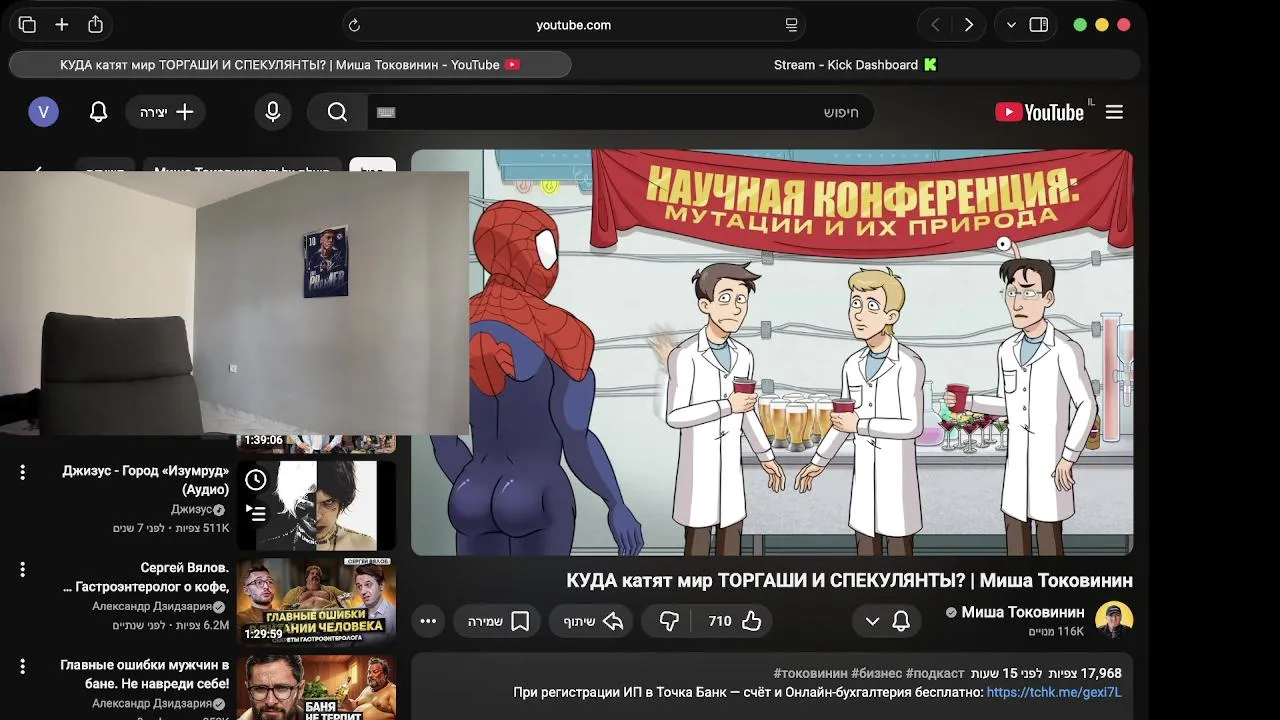
Task: Click the #подкаст hashtag
Action: 935,674
